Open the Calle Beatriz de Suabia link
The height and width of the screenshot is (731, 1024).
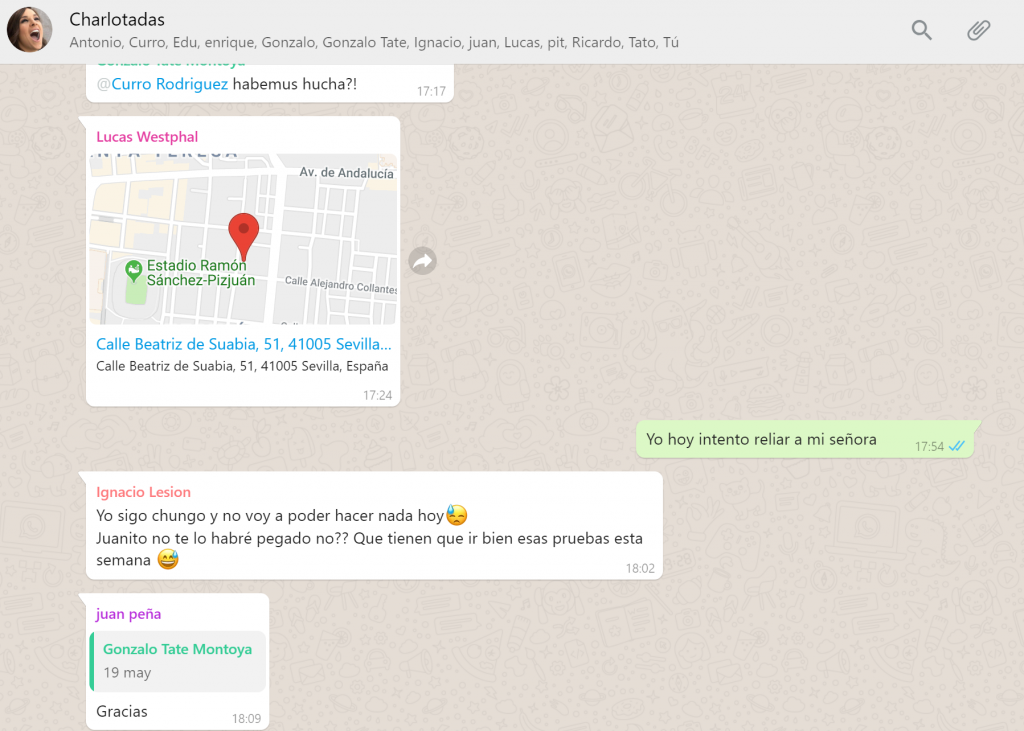pyautogui.click(x=243, y=343)
